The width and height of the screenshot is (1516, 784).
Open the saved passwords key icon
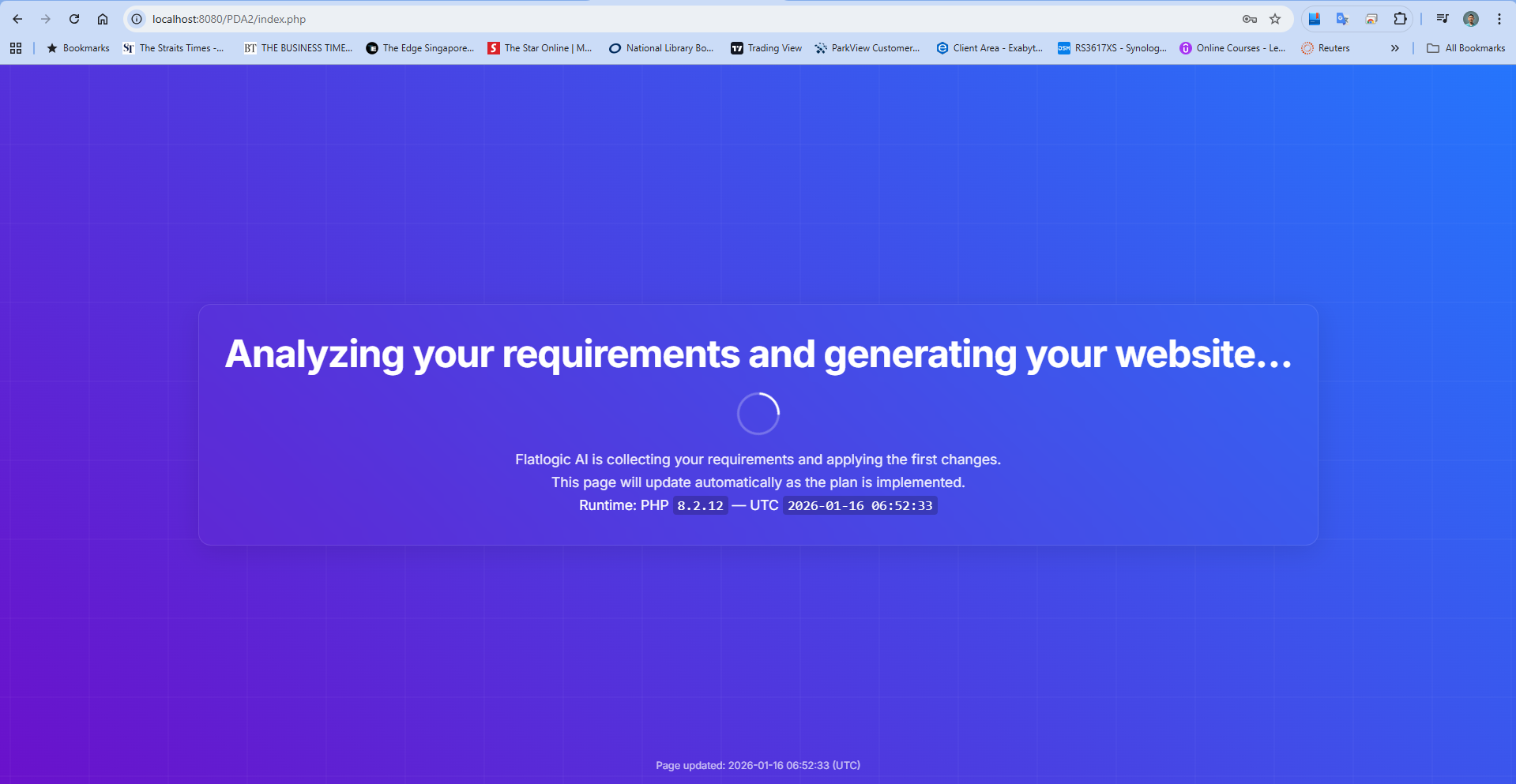[x=1249, y=19]
